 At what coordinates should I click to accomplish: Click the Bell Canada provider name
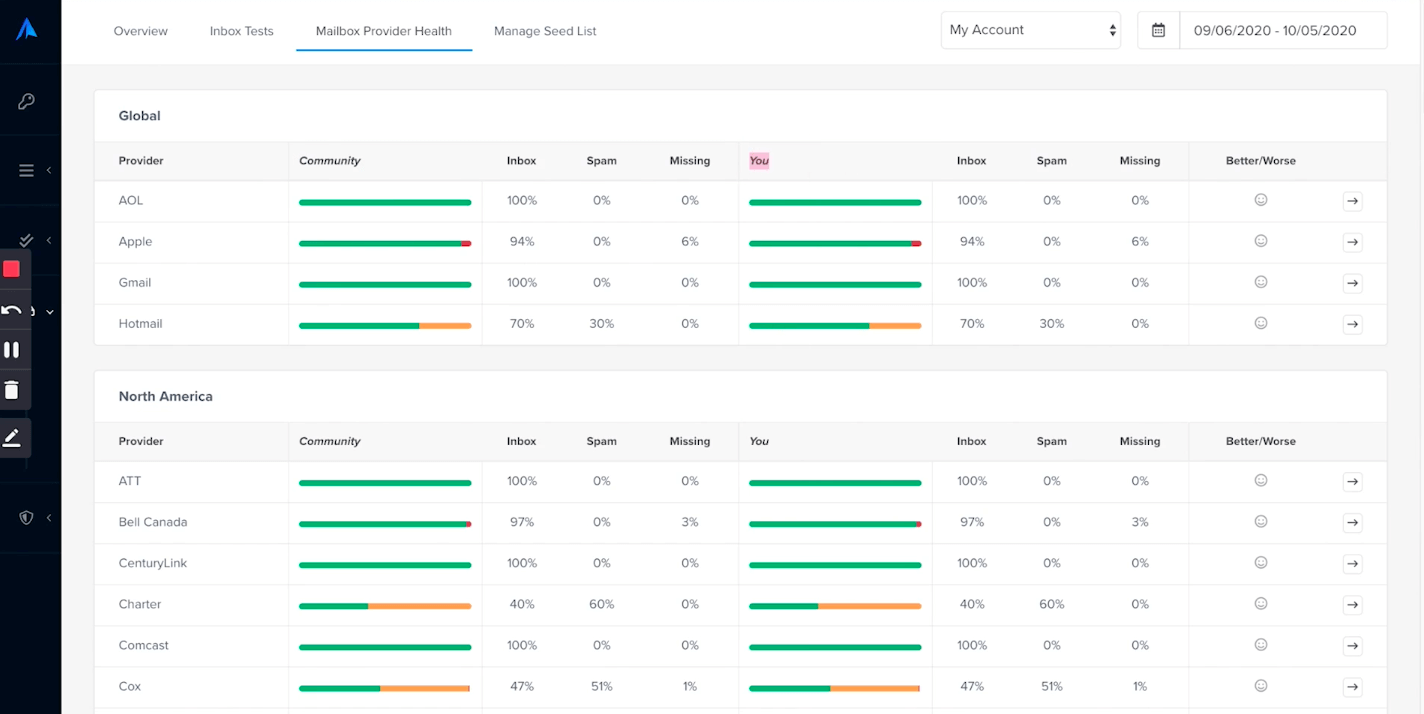point(153,522)
